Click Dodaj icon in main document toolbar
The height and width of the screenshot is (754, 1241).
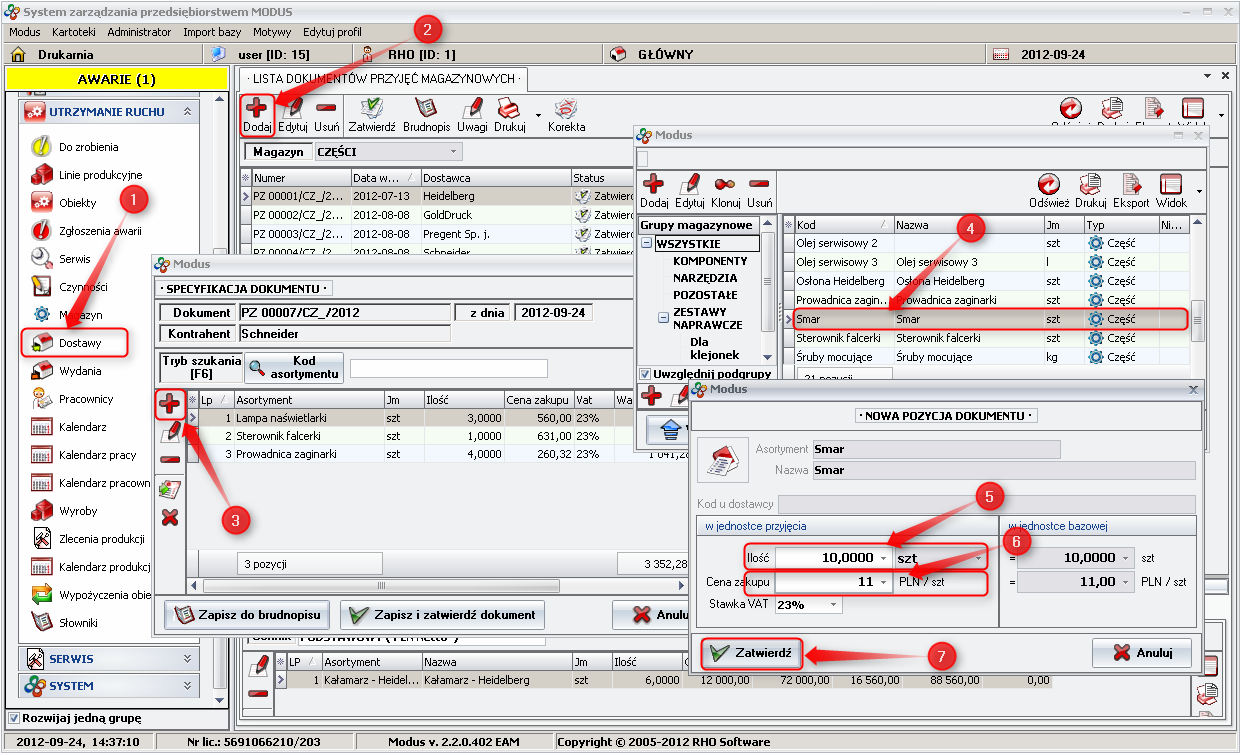coord(257,108)
